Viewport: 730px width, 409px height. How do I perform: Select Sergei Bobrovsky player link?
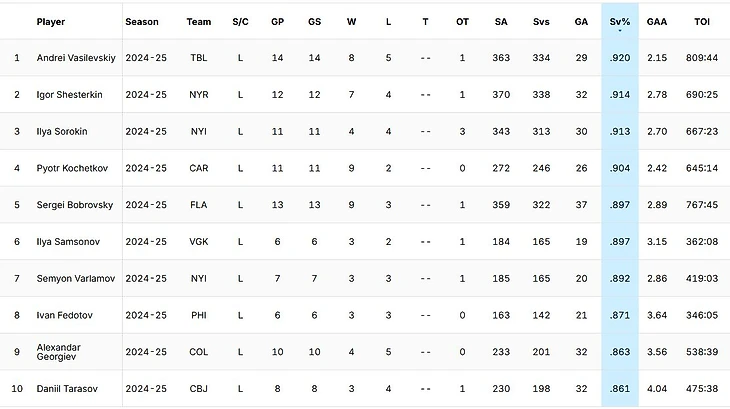click(x=74, y=205)
